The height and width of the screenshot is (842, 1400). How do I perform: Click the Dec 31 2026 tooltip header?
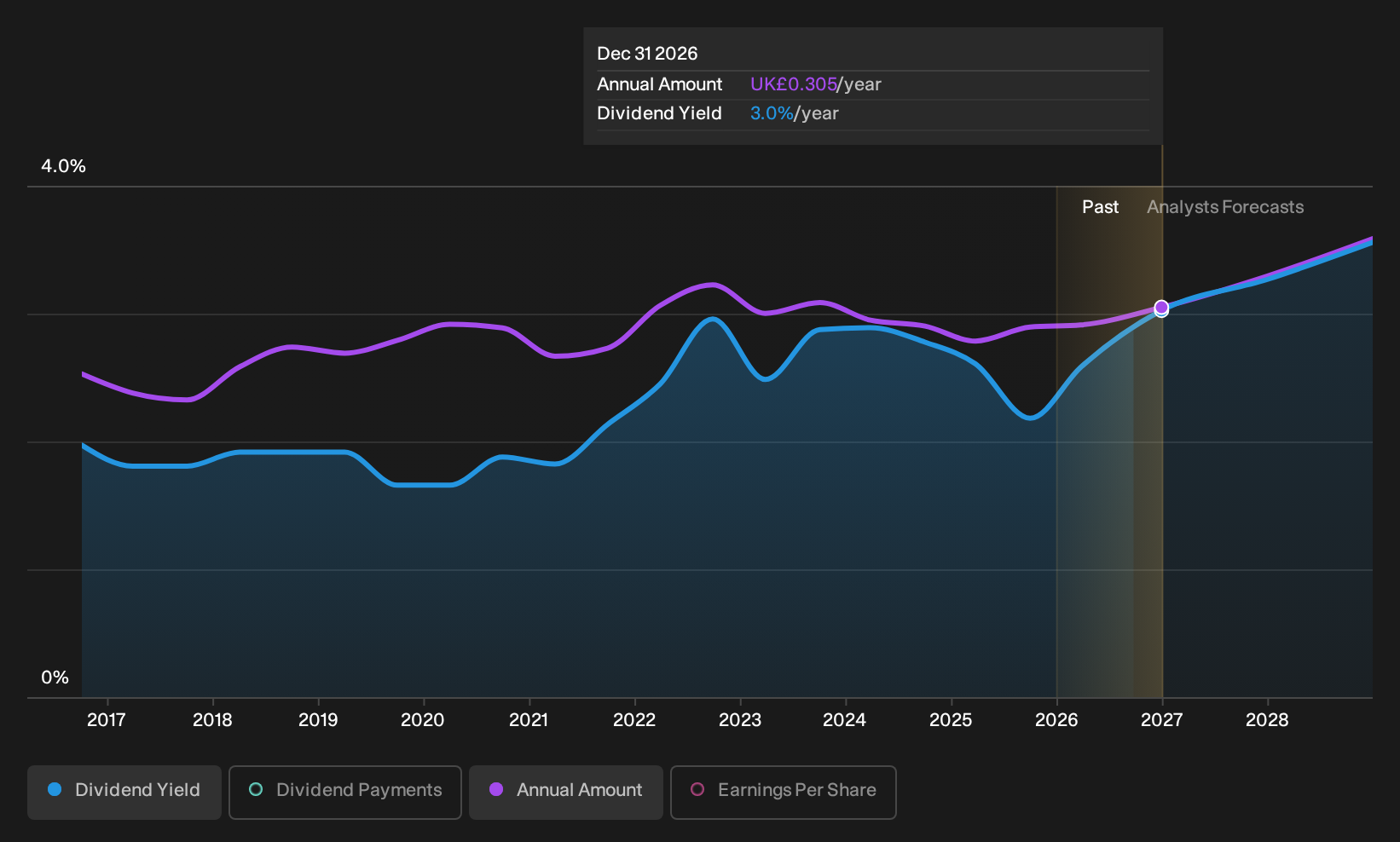point(647,54)
